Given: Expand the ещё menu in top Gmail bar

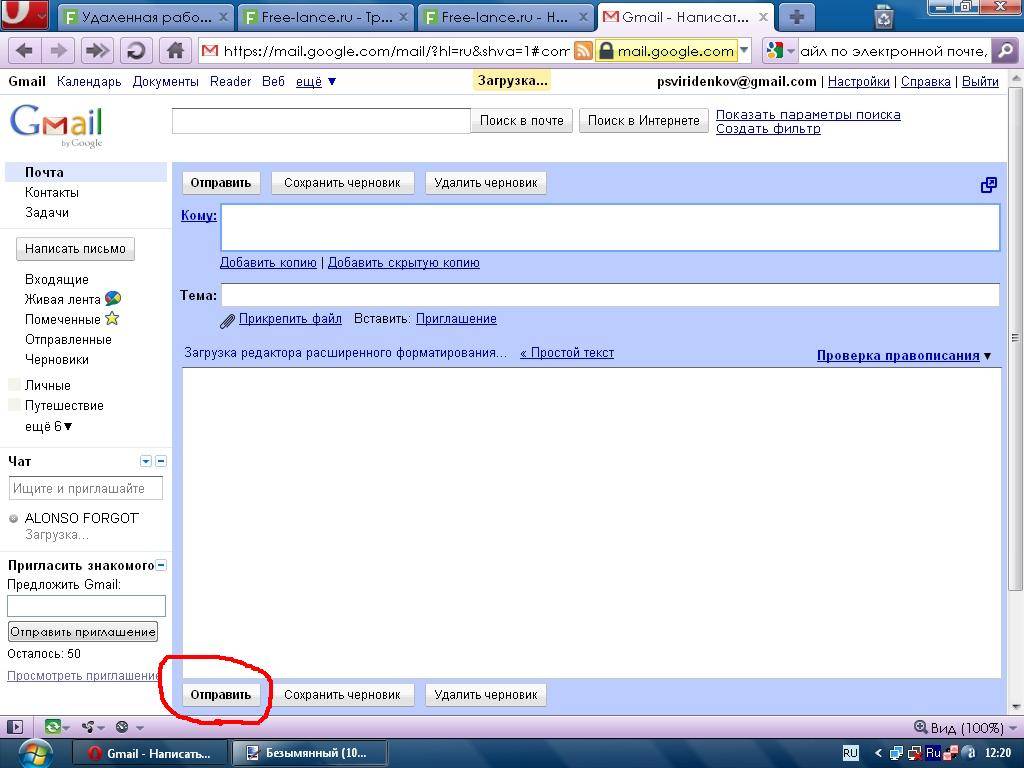Looking at the screenshot, I should tap(317, 82).
